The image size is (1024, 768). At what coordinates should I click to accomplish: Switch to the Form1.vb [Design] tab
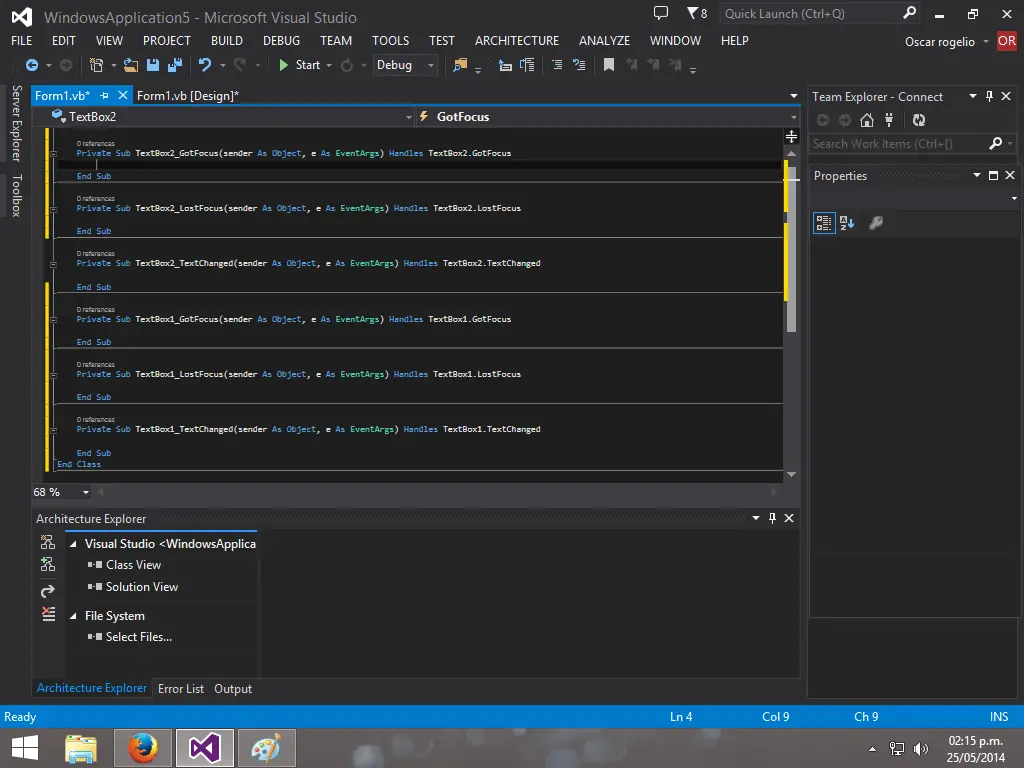coord(187,96)
